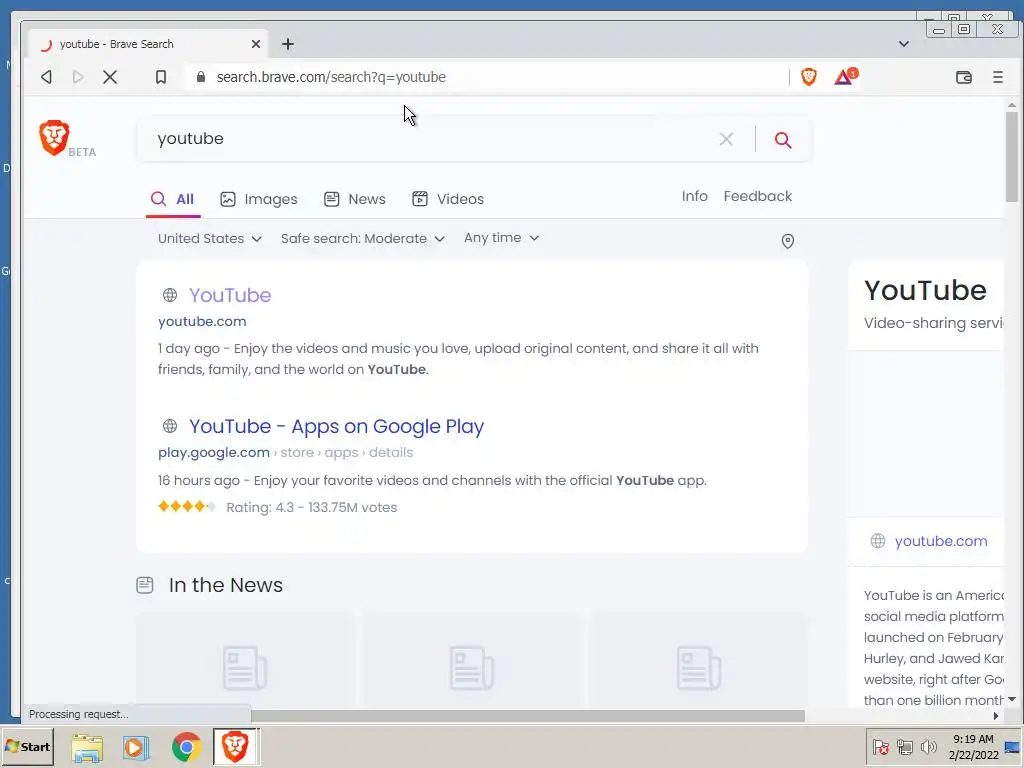Viewport: 1024px width, 768px height.
Task: Click the volume speaker tray icon
Action: point(928,746)
